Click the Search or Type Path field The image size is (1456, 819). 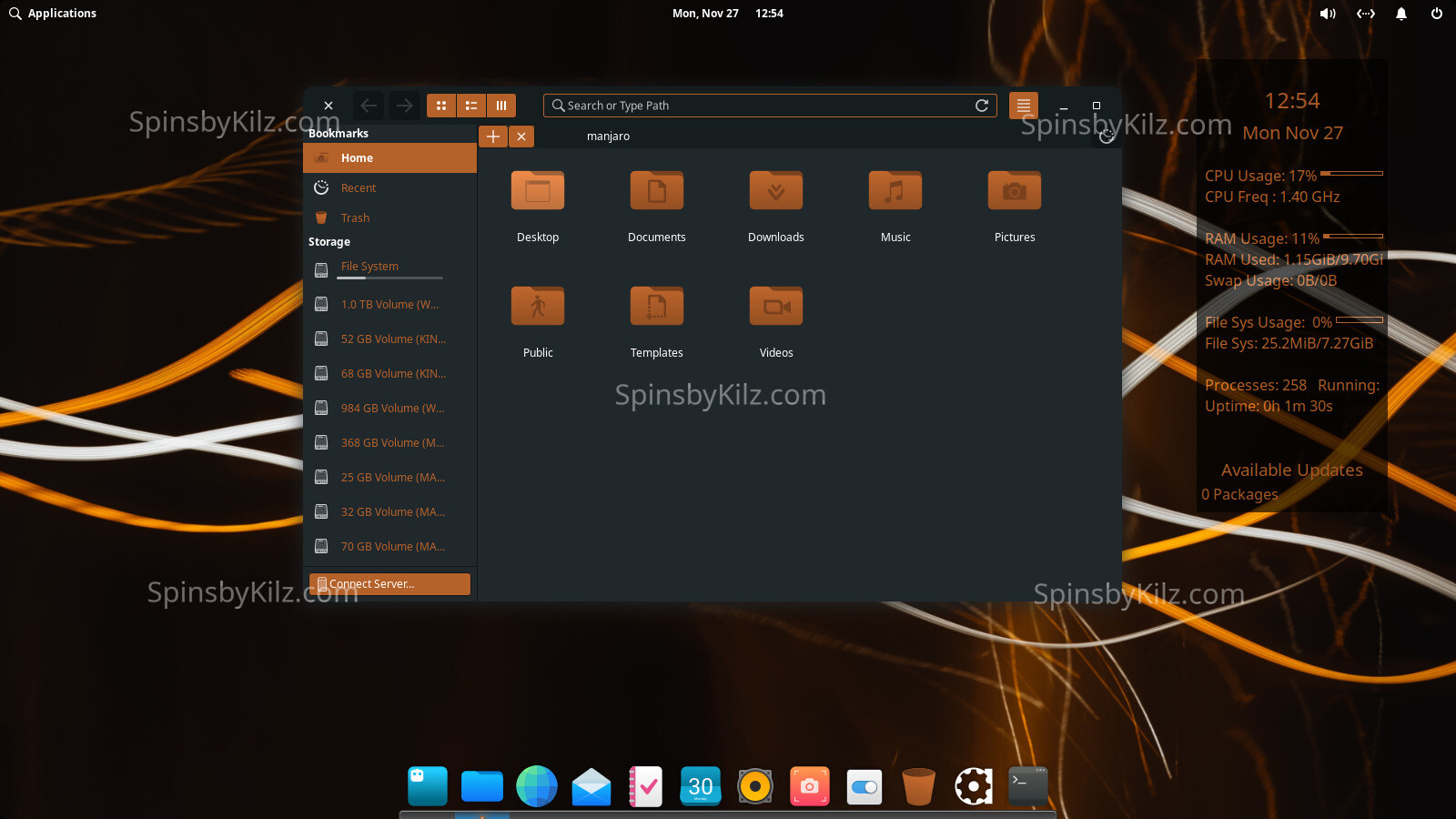769,105
